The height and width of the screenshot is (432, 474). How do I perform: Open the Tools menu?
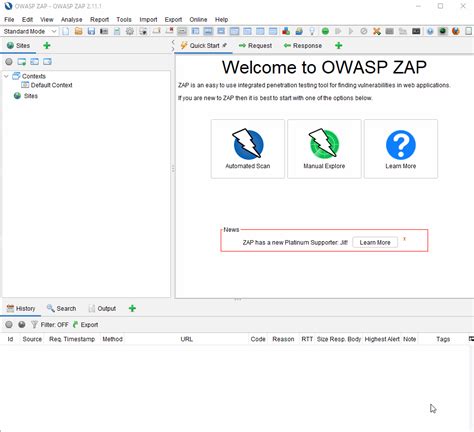tap(124, 19)
